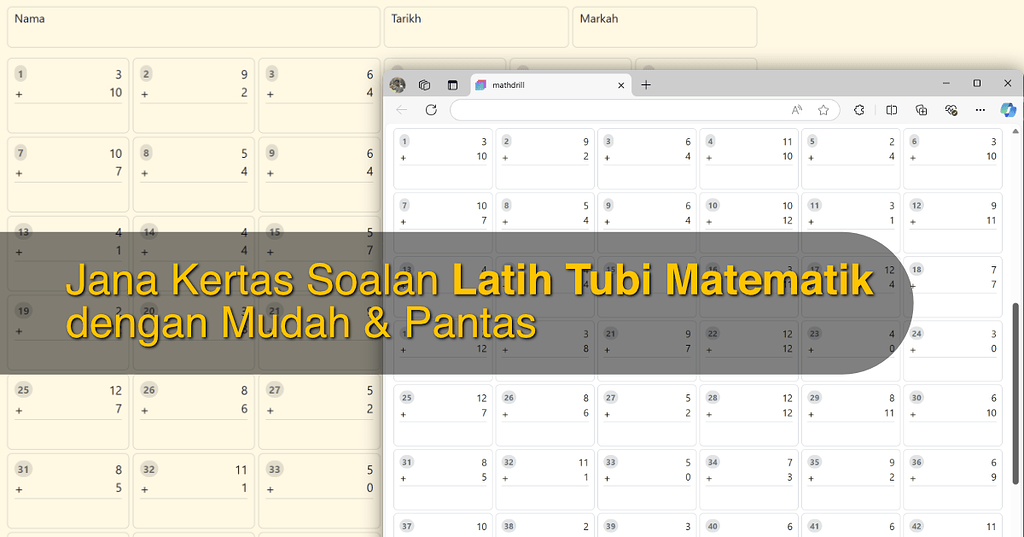Close the mathdrill tab

pos(621,85)
